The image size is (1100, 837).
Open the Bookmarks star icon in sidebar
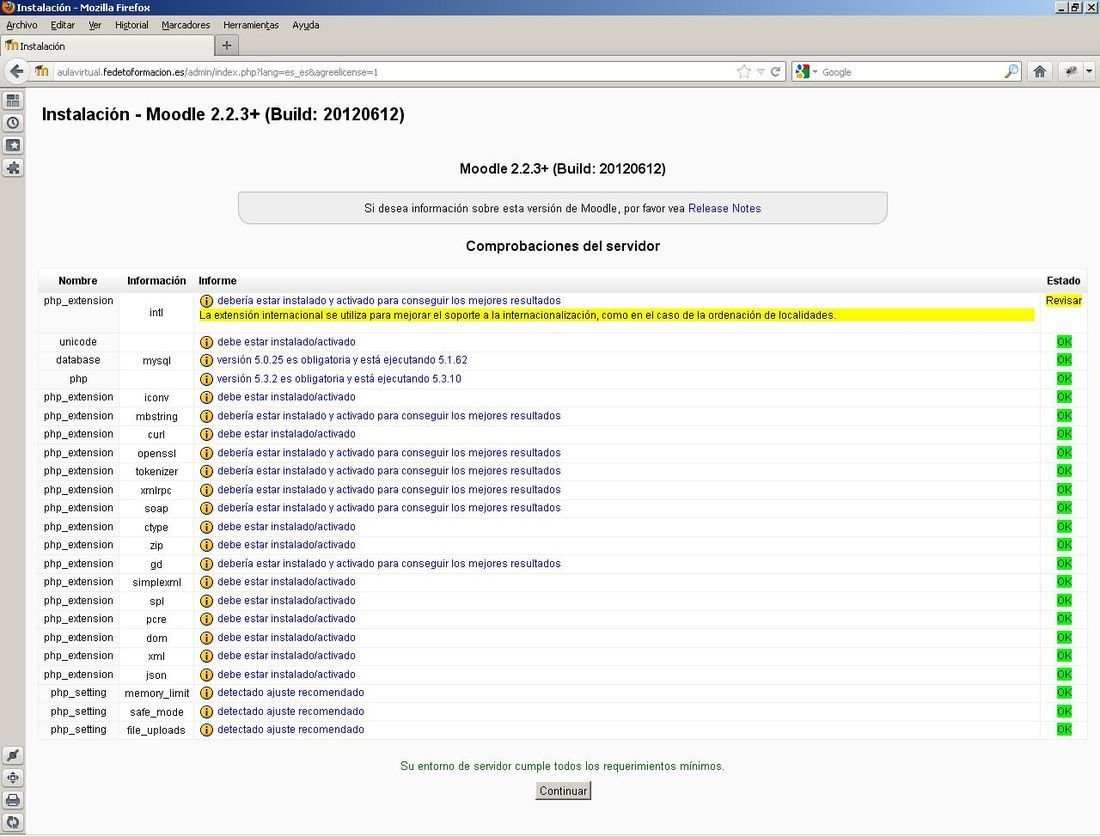13,145
